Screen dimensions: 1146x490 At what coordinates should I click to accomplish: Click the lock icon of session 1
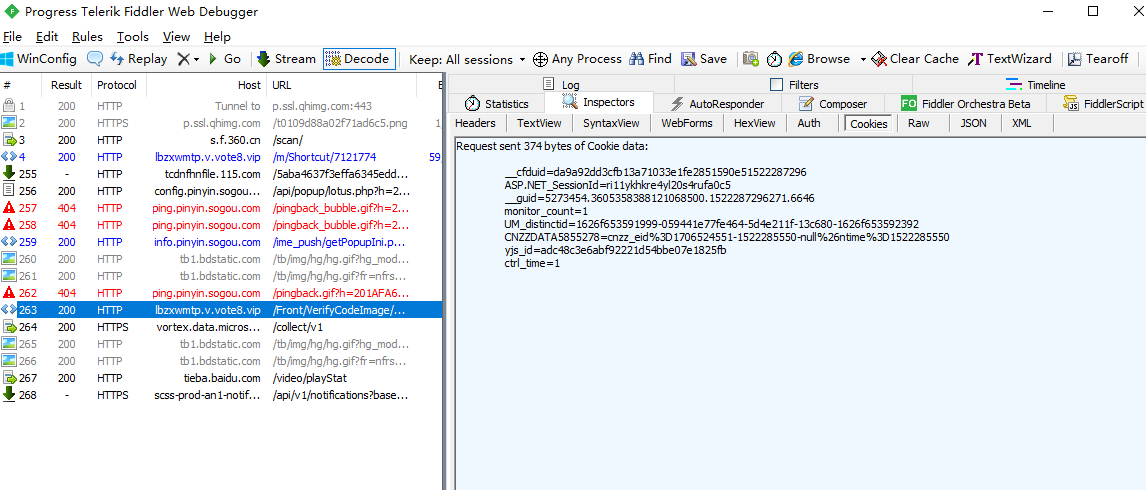(9, 105)
